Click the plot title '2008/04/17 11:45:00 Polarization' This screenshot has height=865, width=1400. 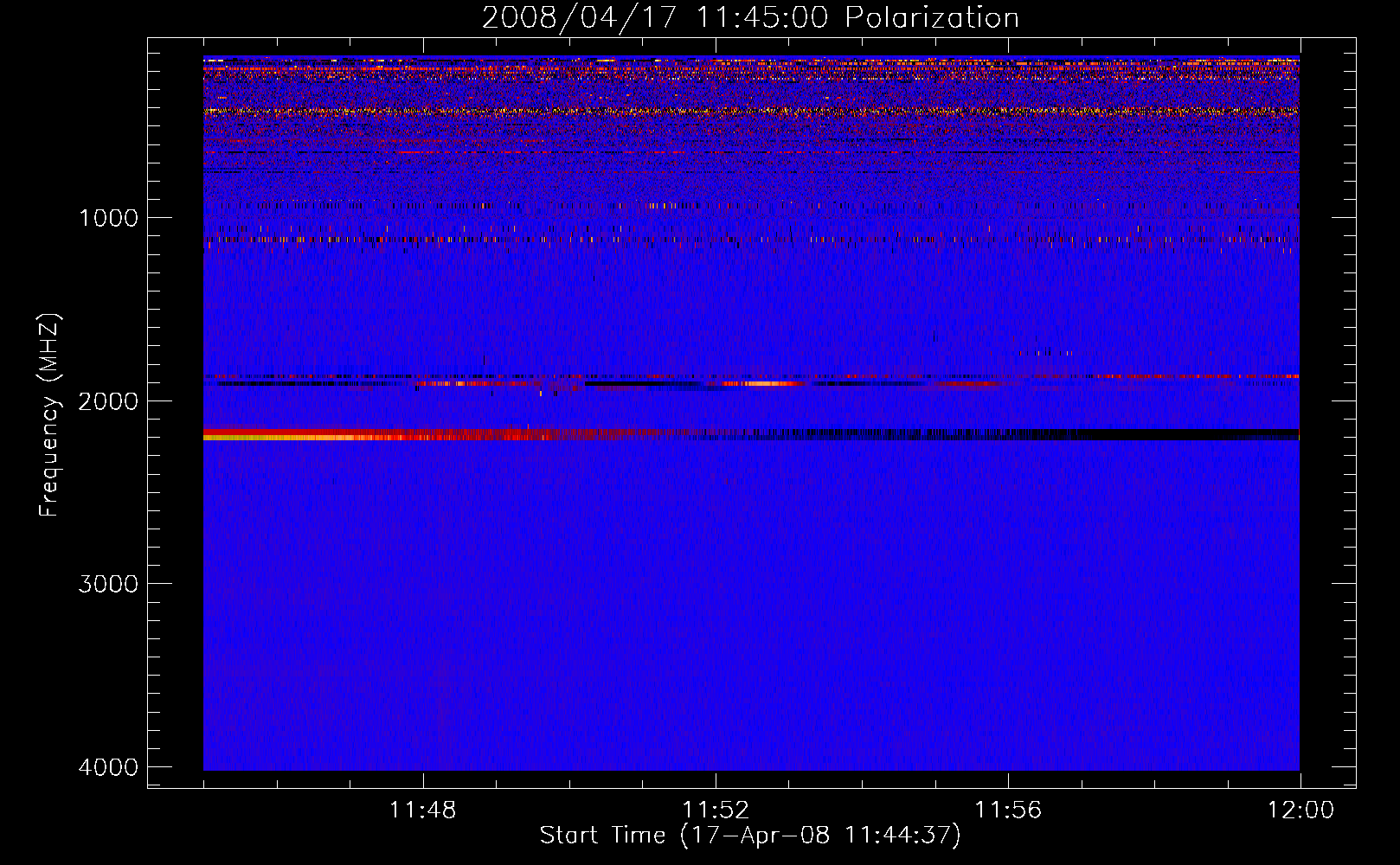pyautogui.click(x=750, y=18)
